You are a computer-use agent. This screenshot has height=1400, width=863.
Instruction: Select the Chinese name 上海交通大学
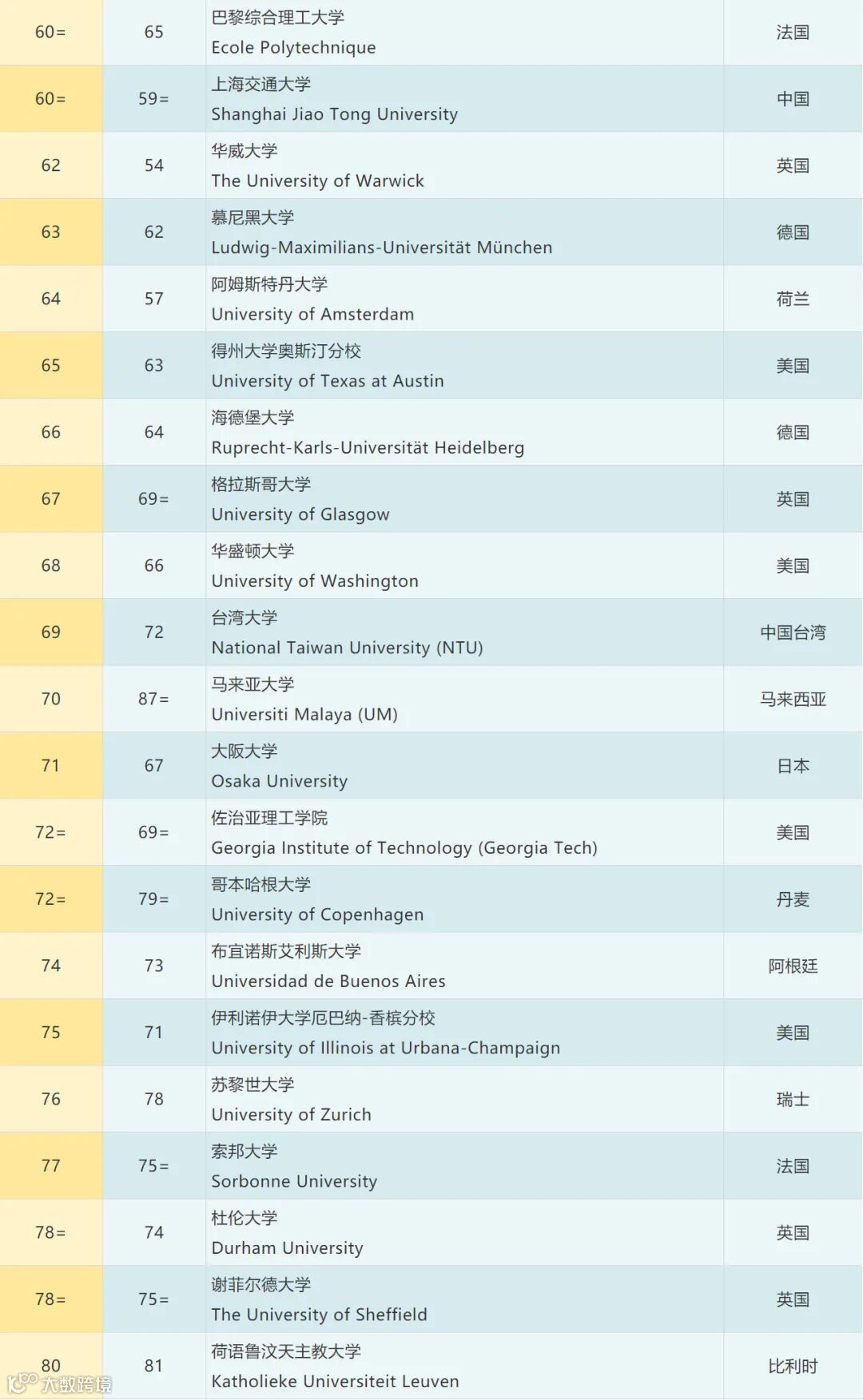point(260,84)
